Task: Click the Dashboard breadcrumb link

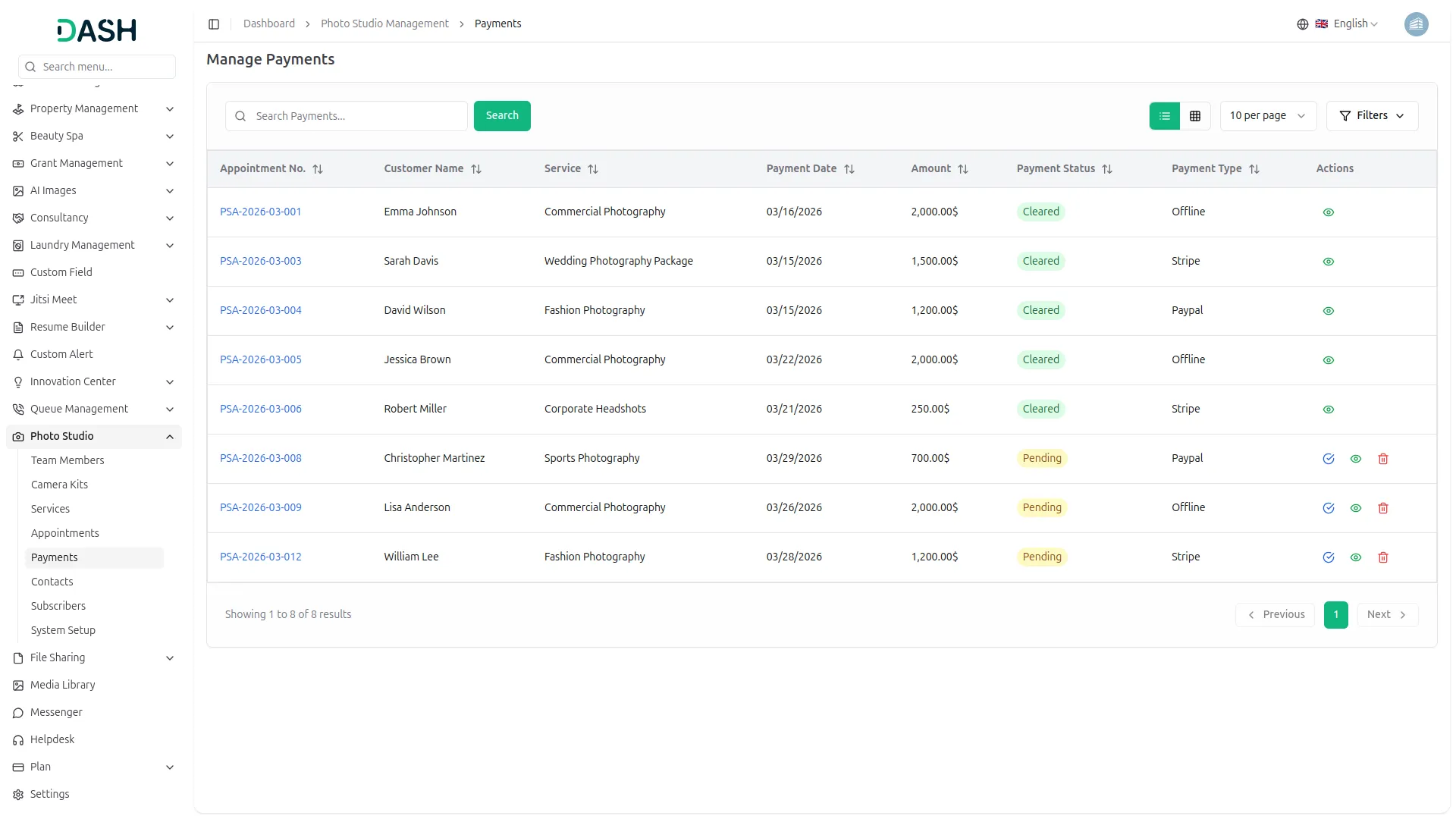Action: pyautogui.click(x=269, y=24)
